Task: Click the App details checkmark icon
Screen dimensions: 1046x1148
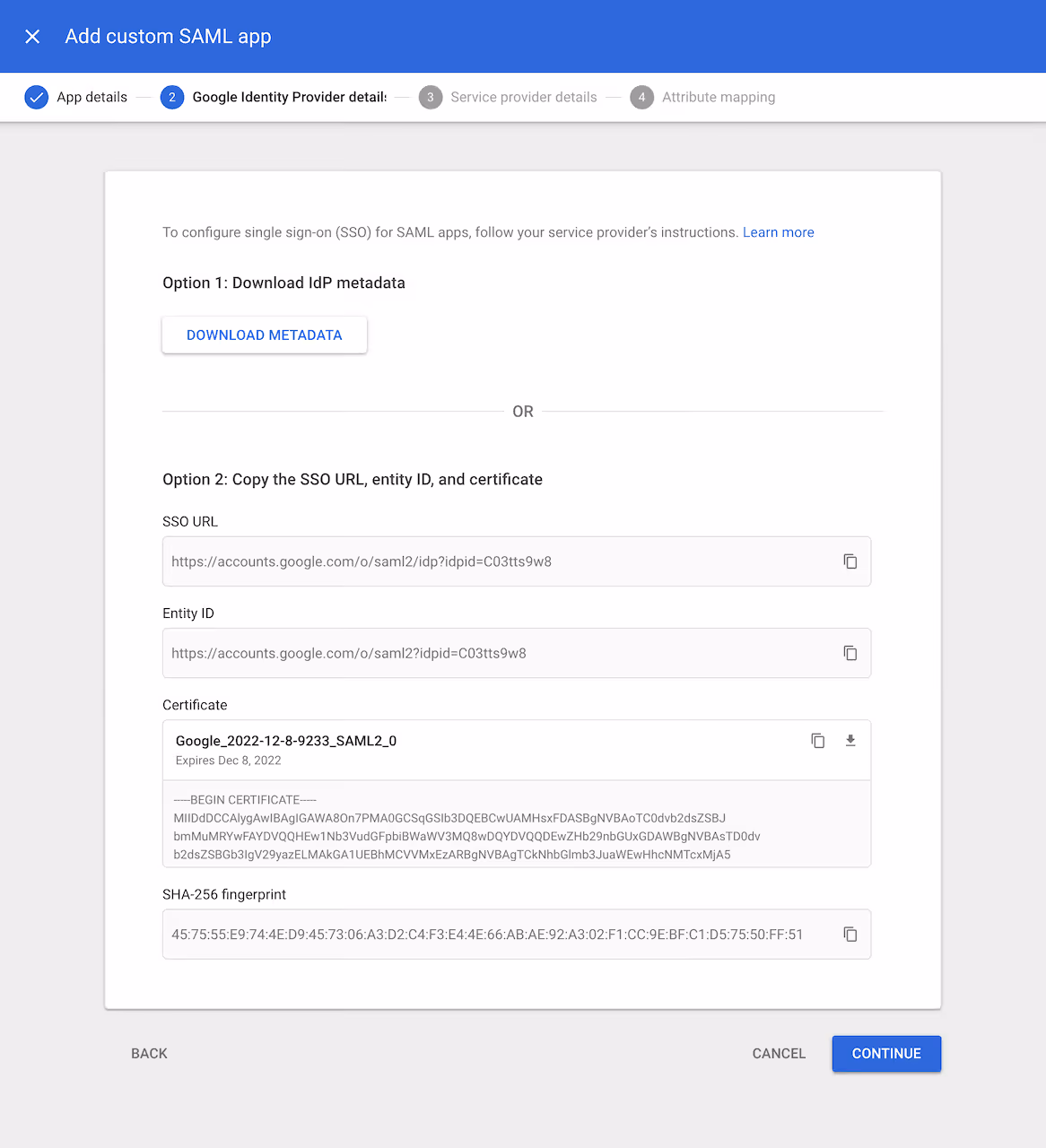Action: [36, 97]
